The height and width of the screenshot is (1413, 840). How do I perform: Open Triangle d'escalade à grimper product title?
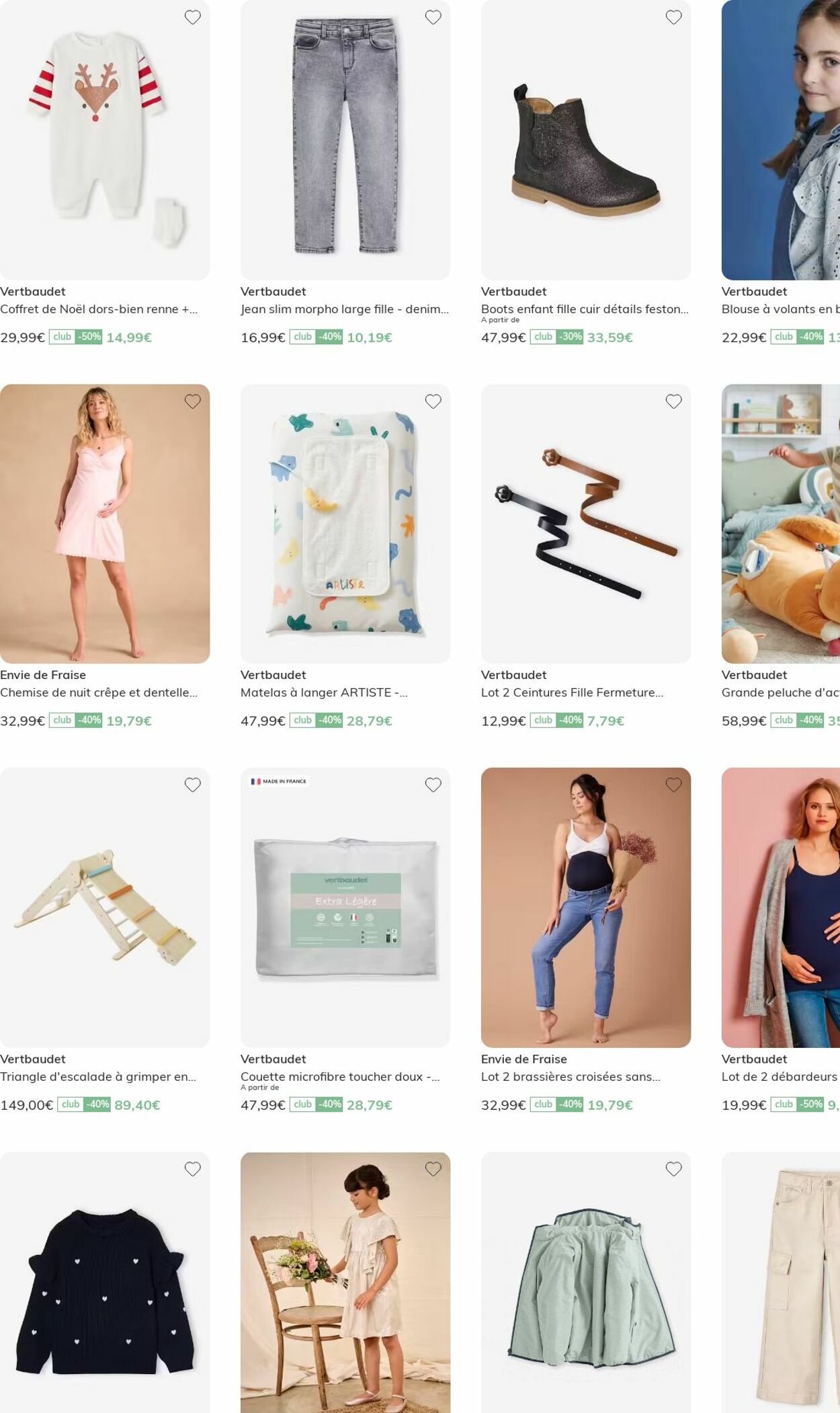(x=98, y=1077)
